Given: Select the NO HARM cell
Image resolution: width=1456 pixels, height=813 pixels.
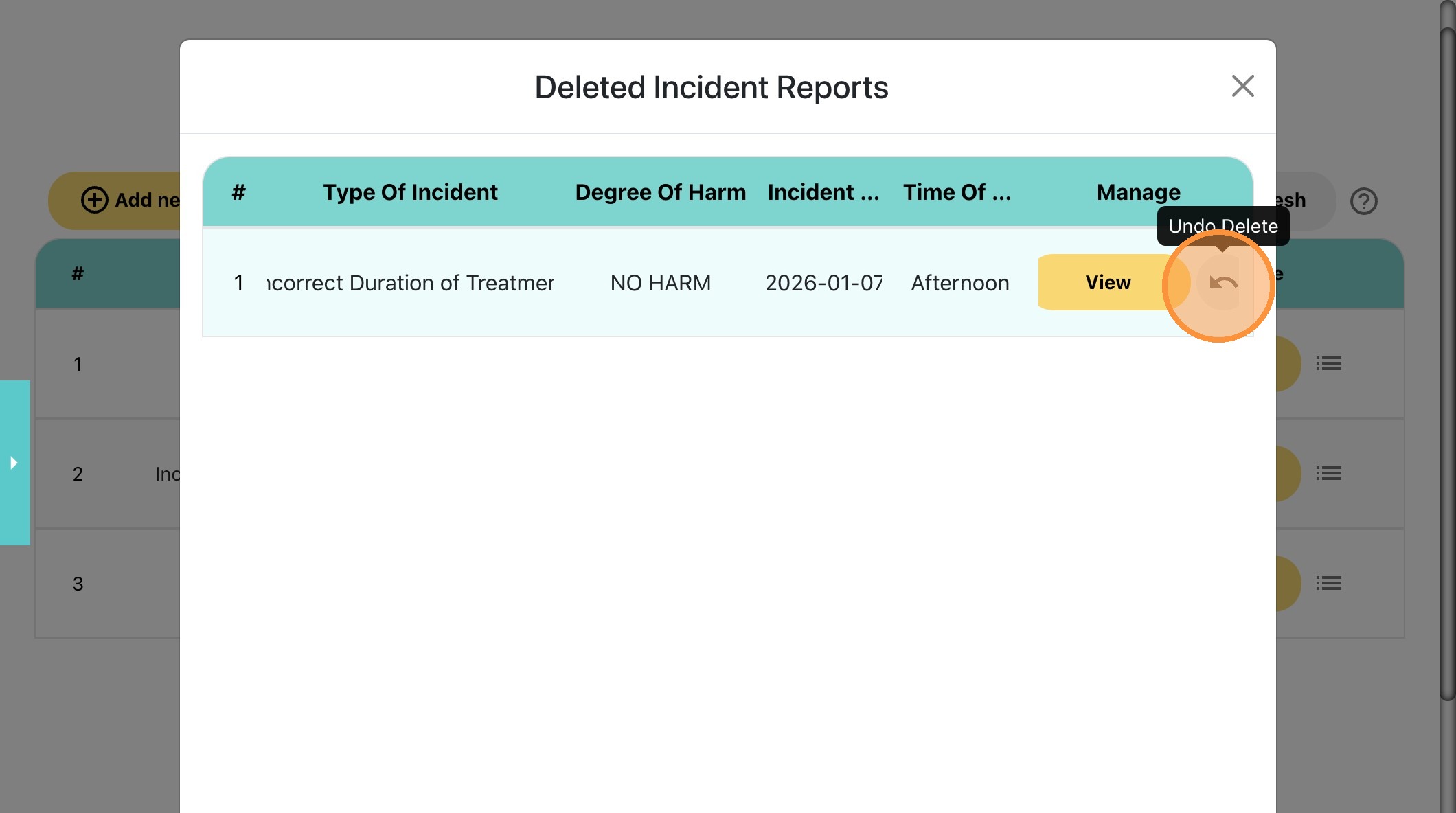Looking at the screenshot, I should click(660, 283).
